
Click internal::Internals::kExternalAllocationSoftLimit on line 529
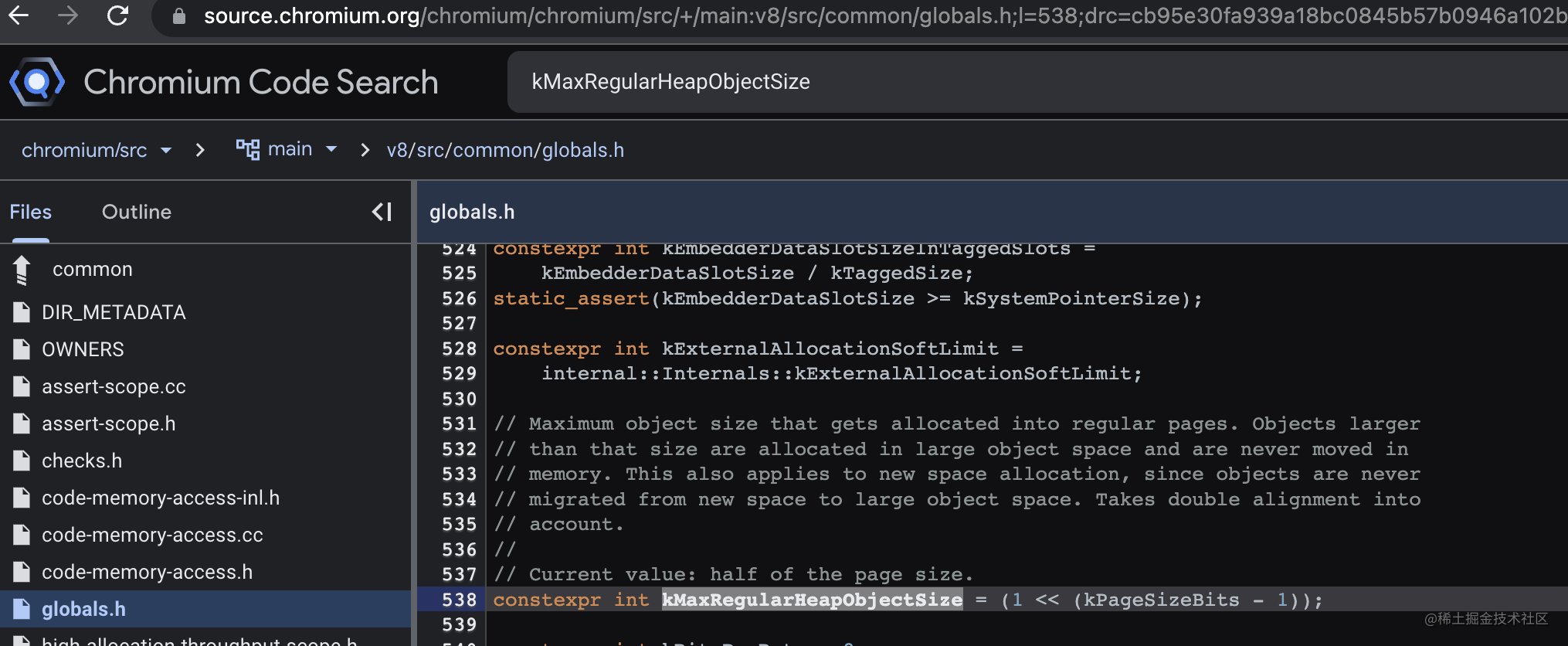[x=837, y=373]
